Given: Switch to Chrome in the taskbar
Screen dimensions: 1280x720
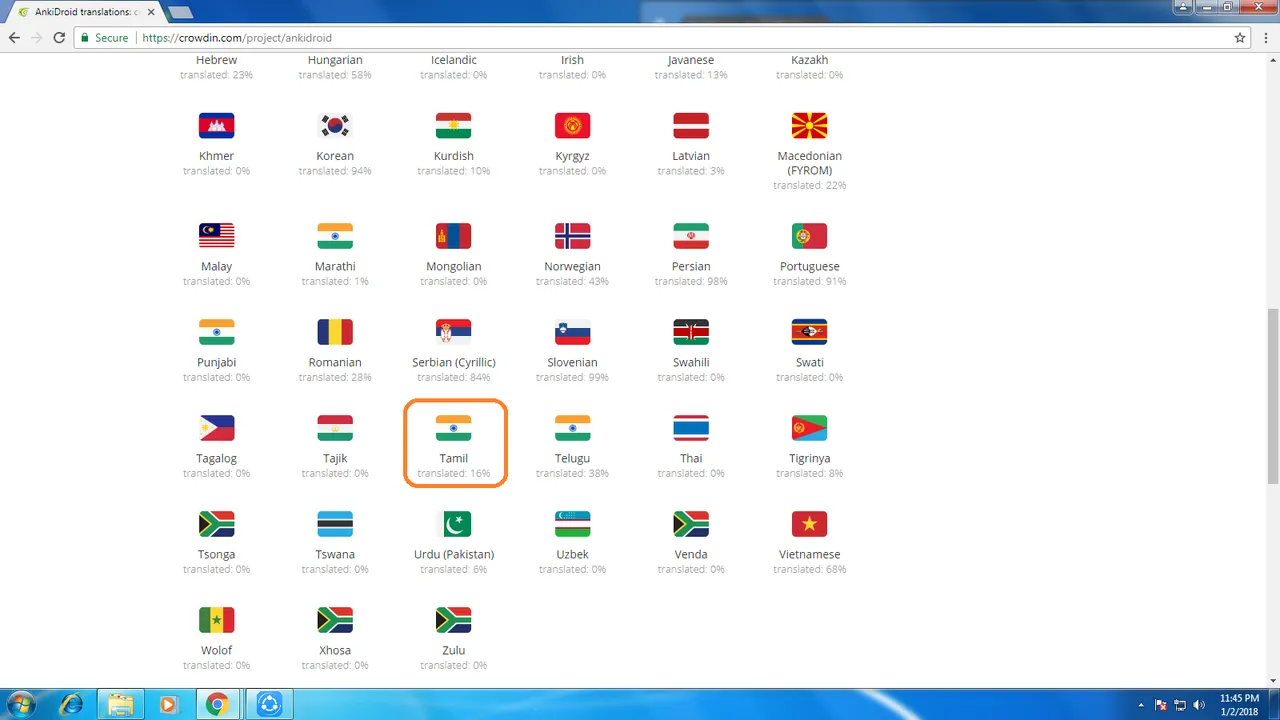Looking at the screenshot, I should pyautogui.click(x=218, y=705).
